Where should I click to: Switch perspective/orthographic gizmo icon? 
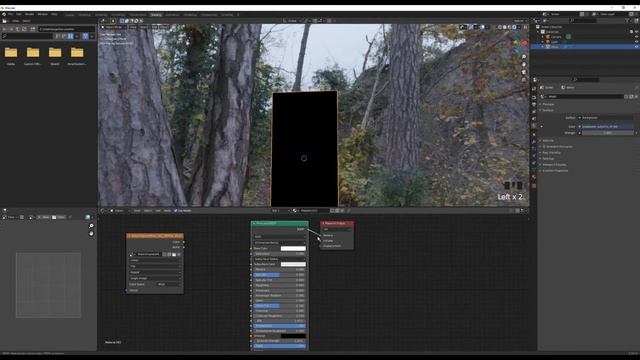524,79
